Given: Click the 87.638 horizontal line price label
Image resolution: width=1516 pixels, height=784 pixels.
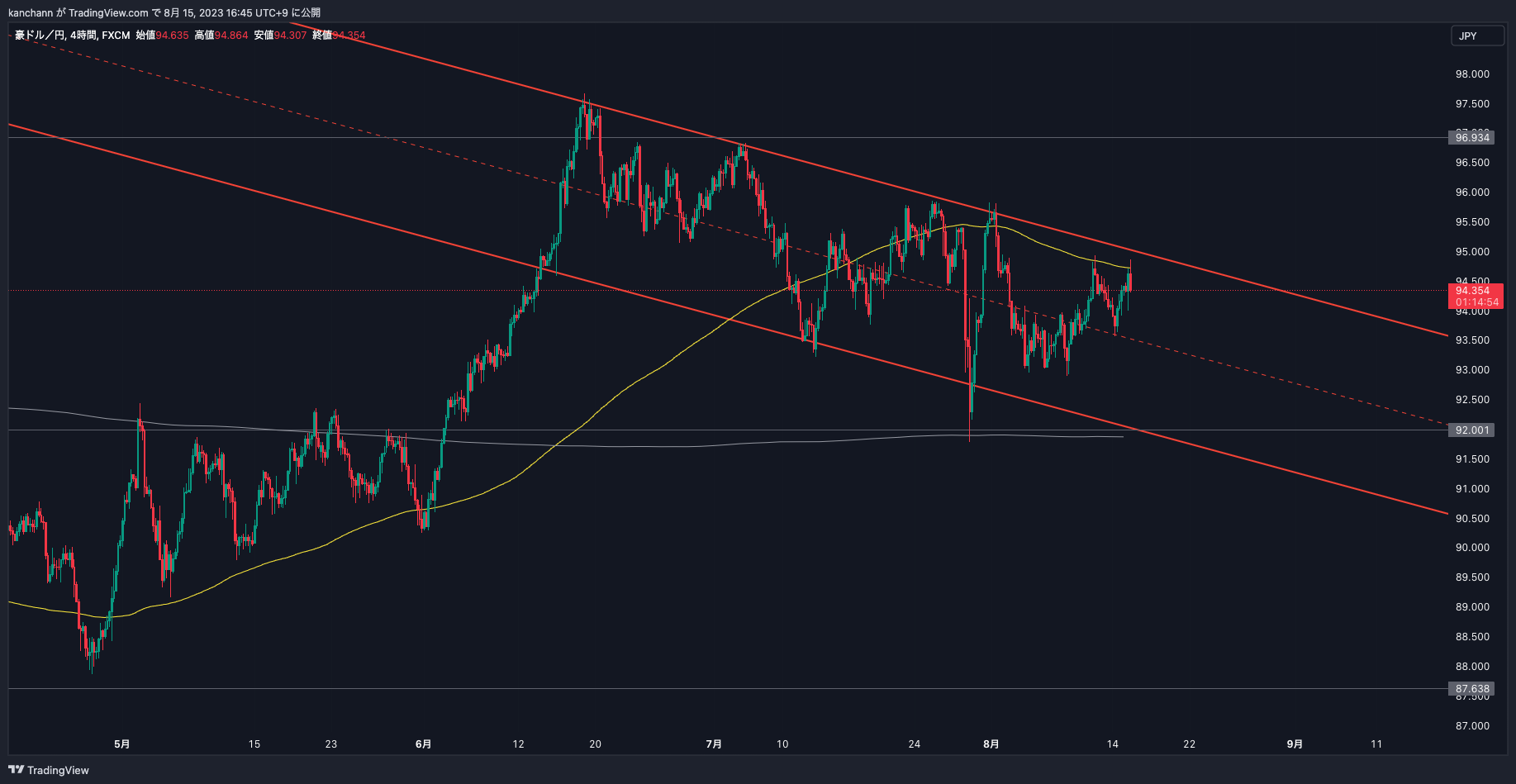Looking at the screenshot, I should coord(1472,688).
